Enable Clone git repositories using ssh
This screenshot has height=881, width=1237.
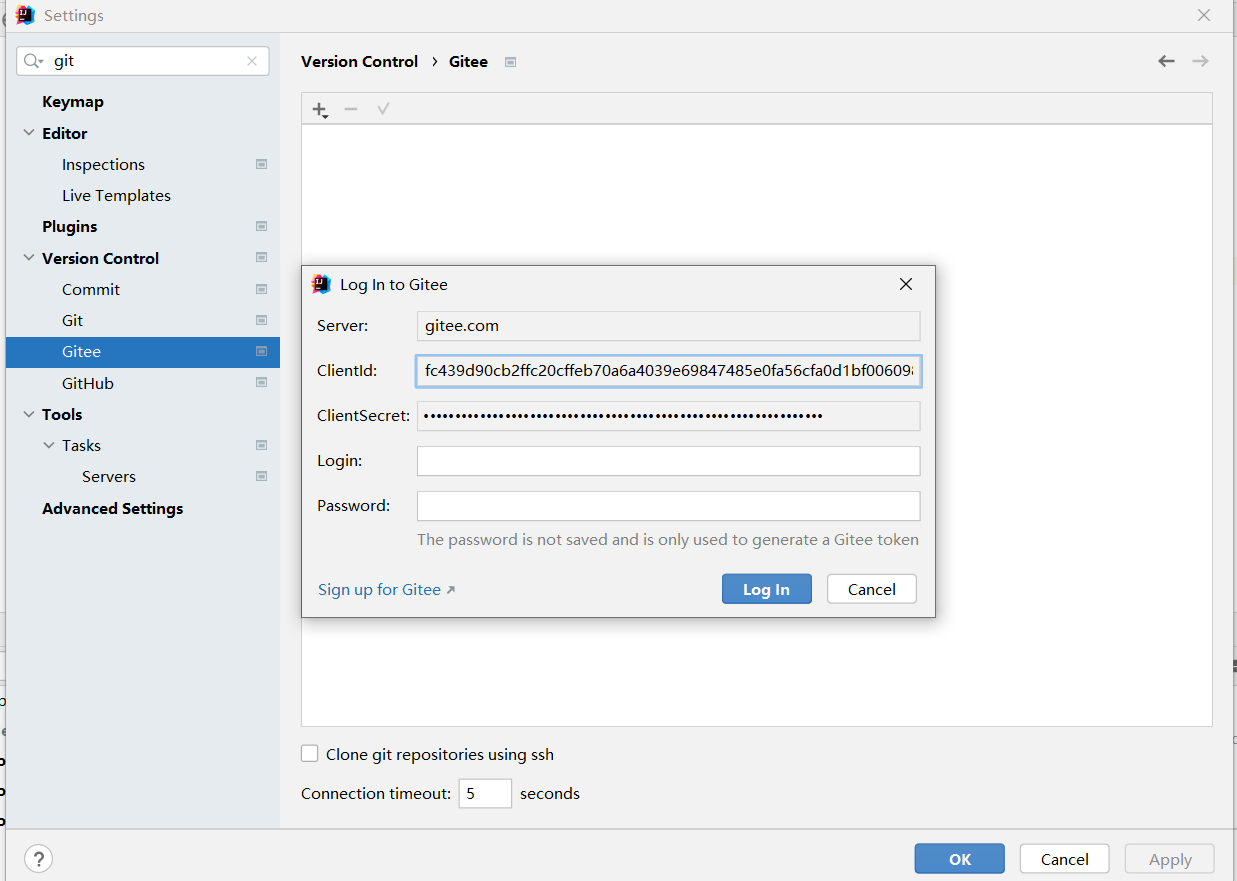click(x=310, y=754)
